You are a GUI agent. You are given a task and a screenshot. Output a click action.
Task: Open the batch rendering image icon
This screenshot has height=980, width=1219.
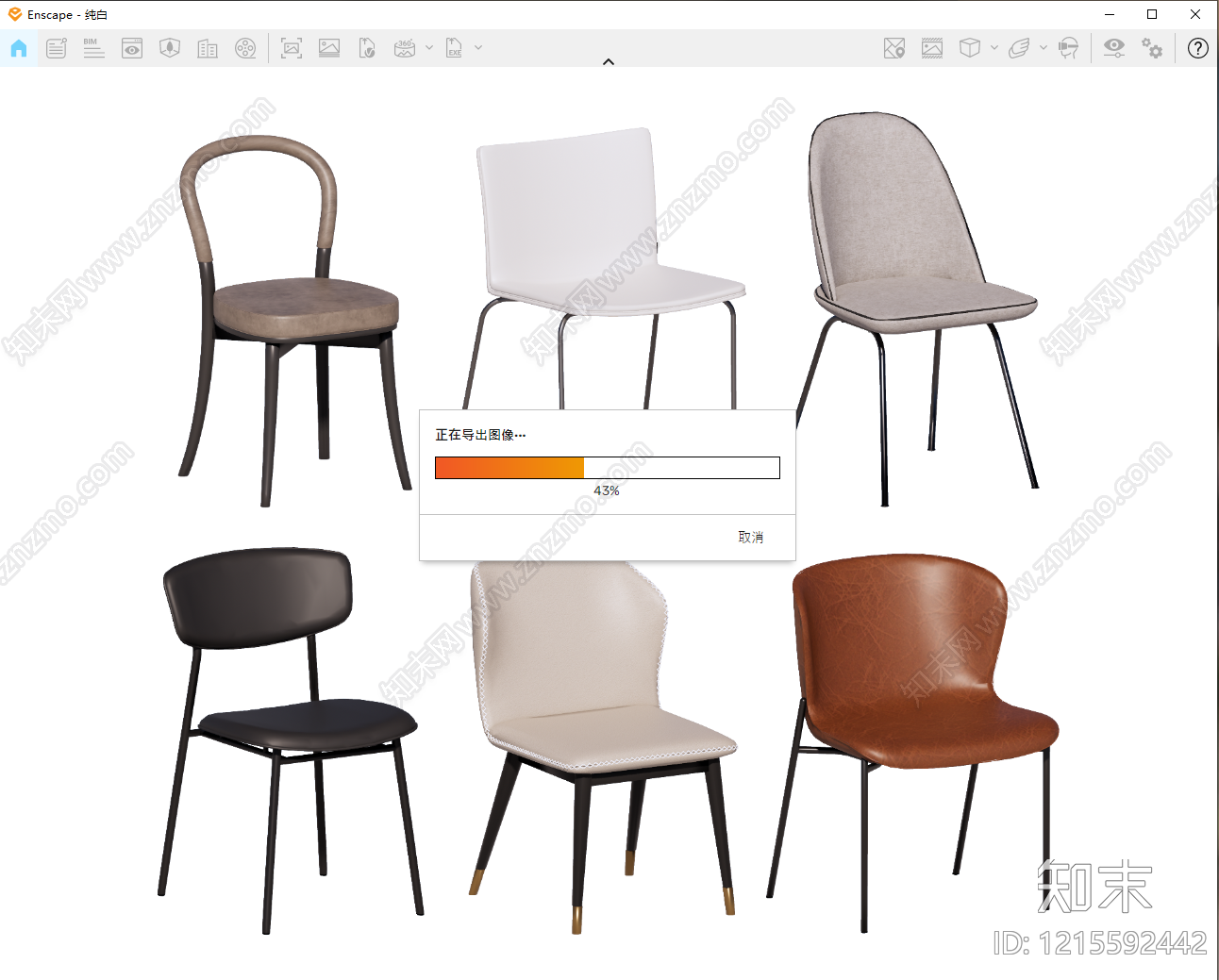(329, 48)
